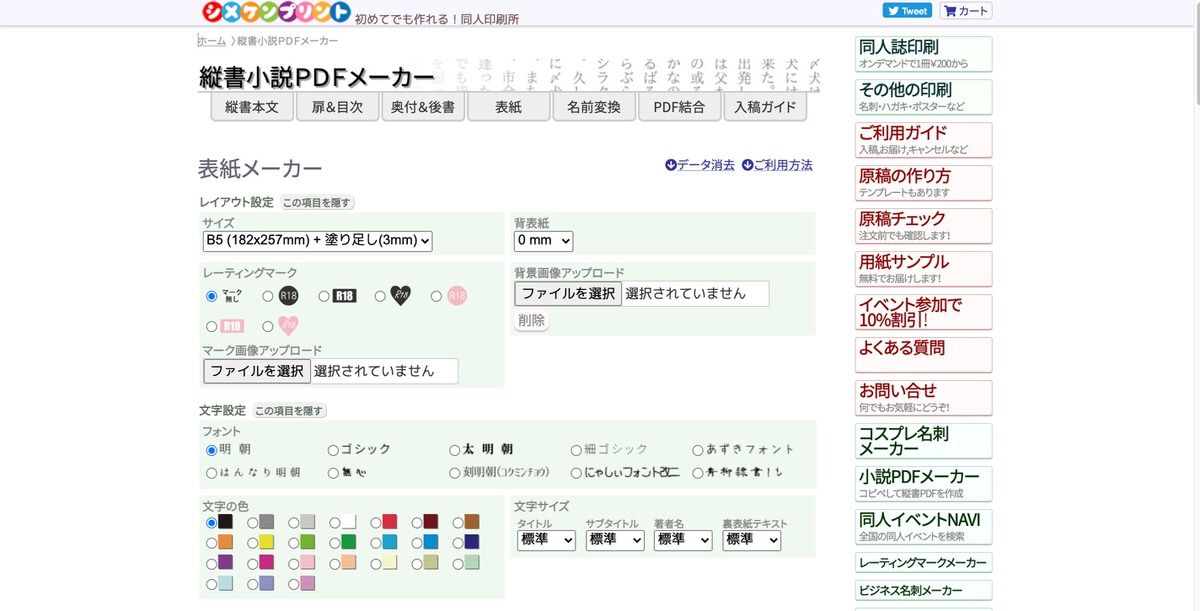
Task: Open the データ消去 down-arrow link
Action: tap(700, 164)
